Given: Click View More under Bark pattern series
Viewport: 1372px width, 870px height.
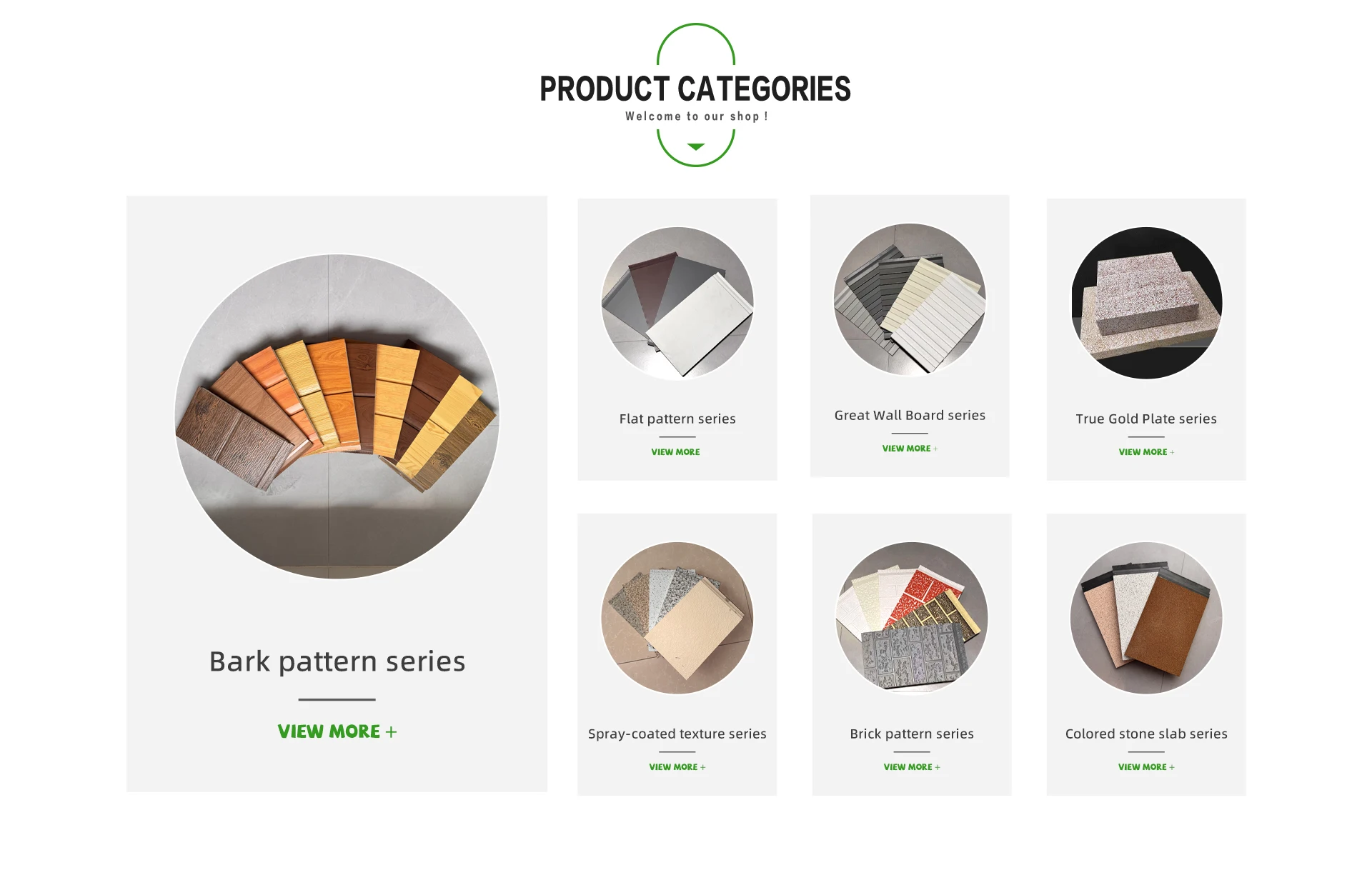Looking at the screenshot, I should tap(337, 731).
